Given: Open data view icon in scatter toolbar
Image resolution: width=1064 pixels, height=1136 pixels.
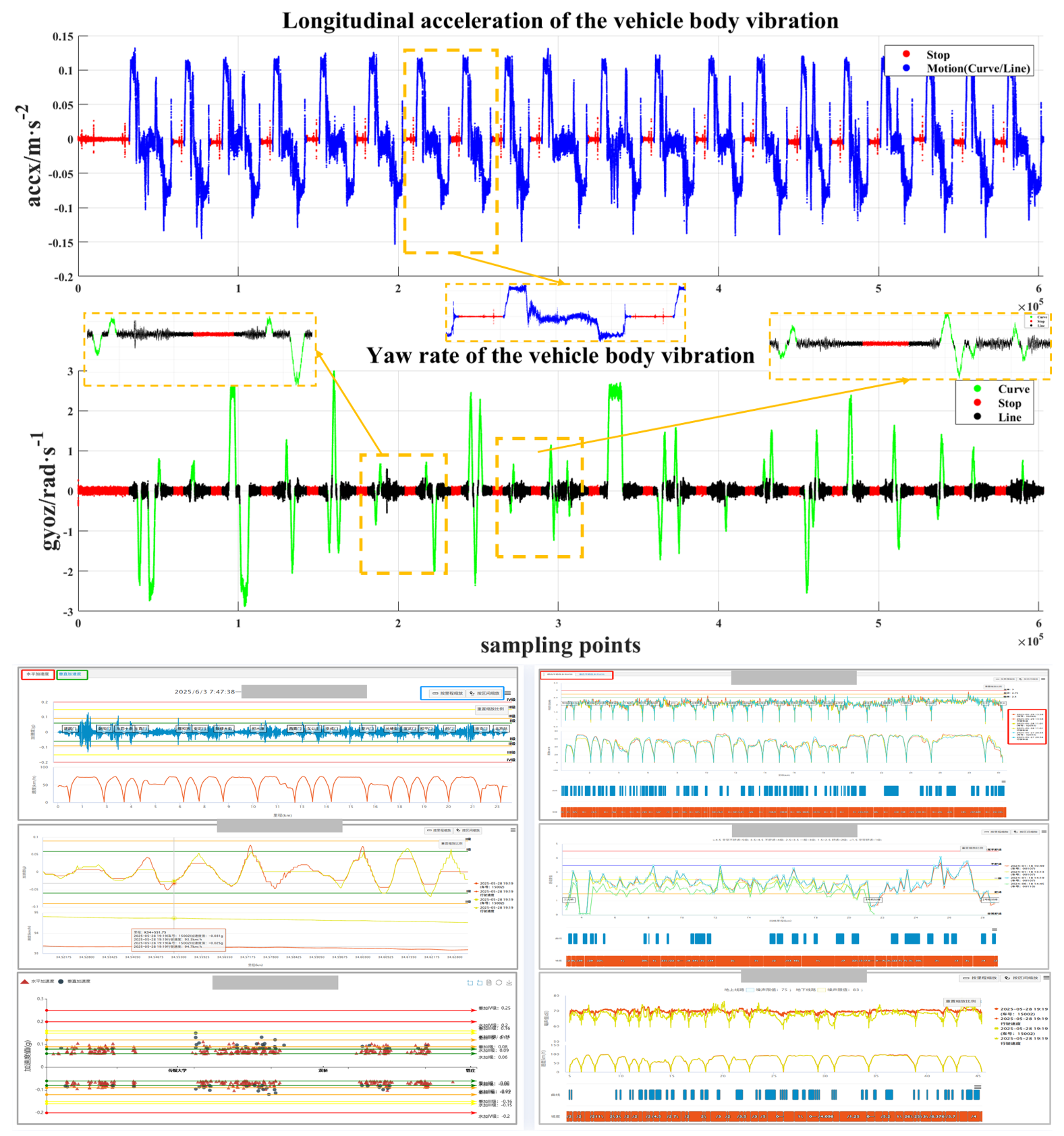Looking at the screenshot, I should click(489, 982).
